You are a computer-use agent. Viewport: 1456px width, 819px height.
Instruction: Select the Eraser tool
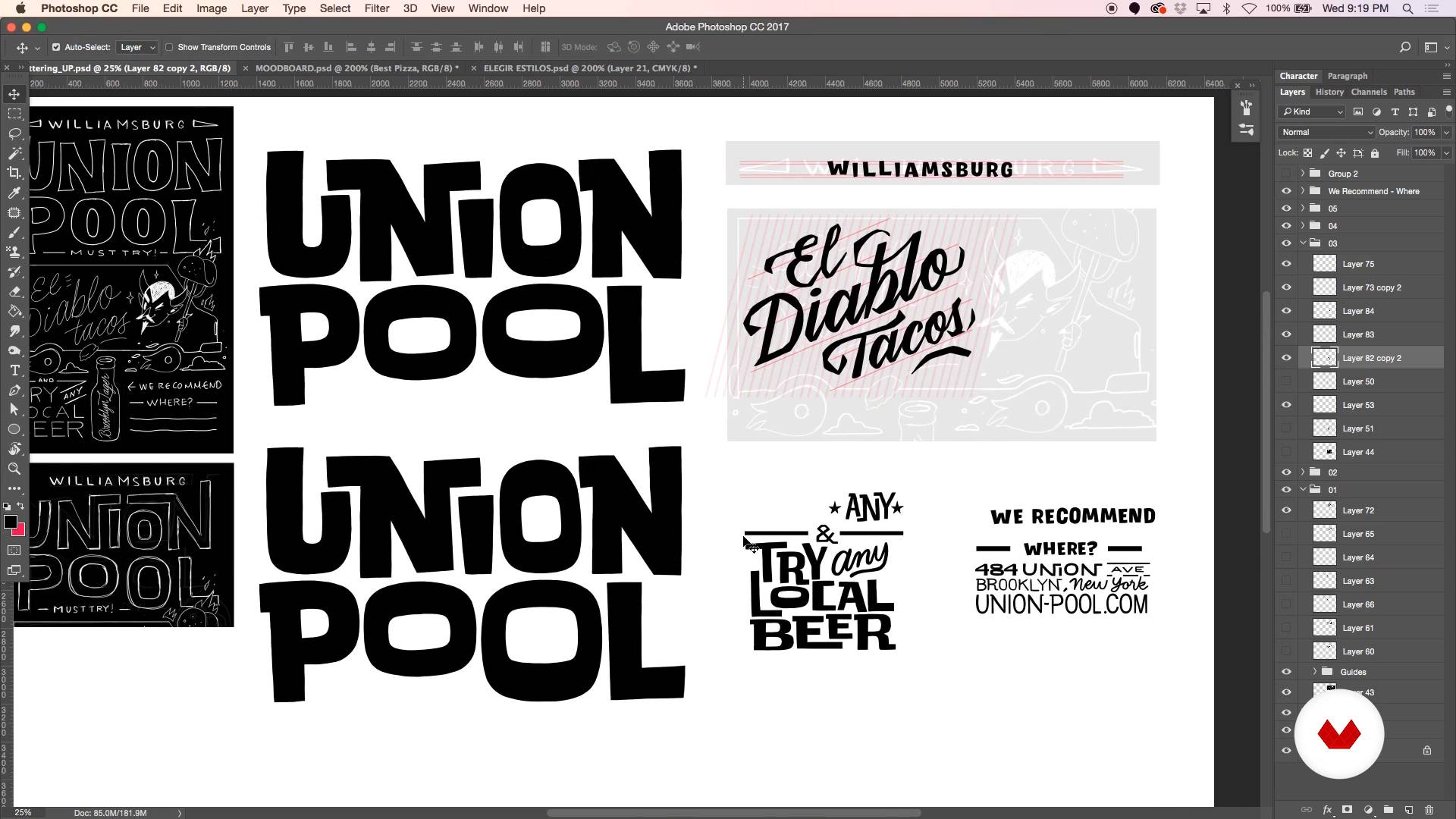[x=14, y=291]
